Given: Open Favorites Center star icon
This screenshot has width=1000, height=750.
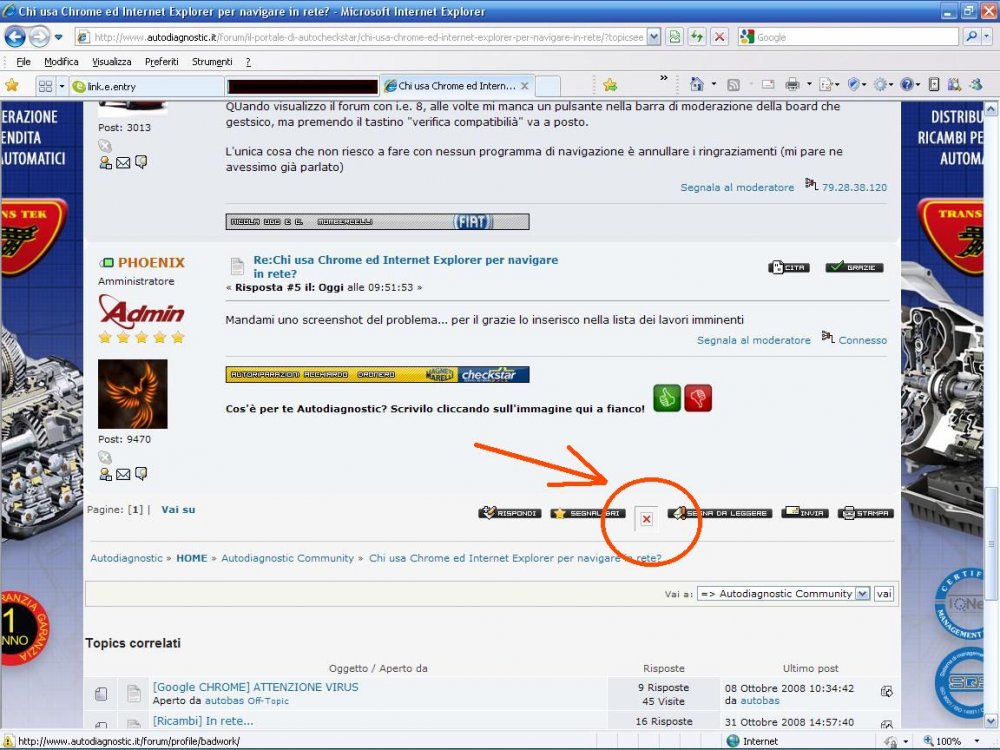Looking at the screenshot, I should coord(12,85).
